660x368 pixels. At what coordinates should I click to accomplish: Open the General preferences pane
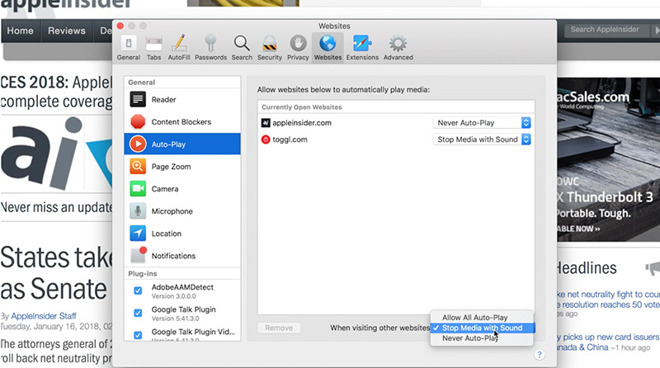point(128,48)
